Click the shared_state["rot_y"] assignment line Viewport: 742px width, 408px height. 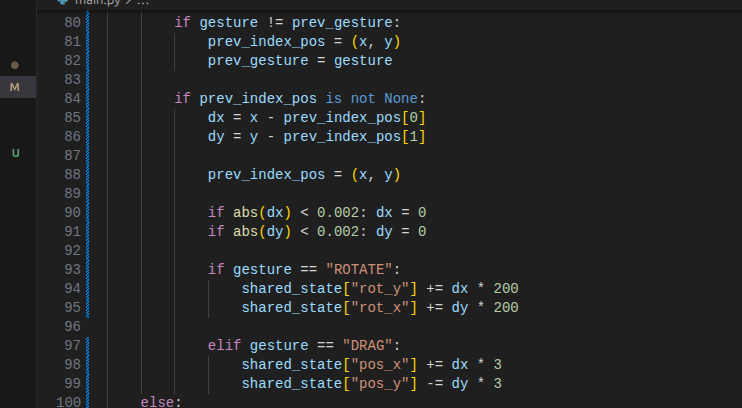click(x=379, y=288)
